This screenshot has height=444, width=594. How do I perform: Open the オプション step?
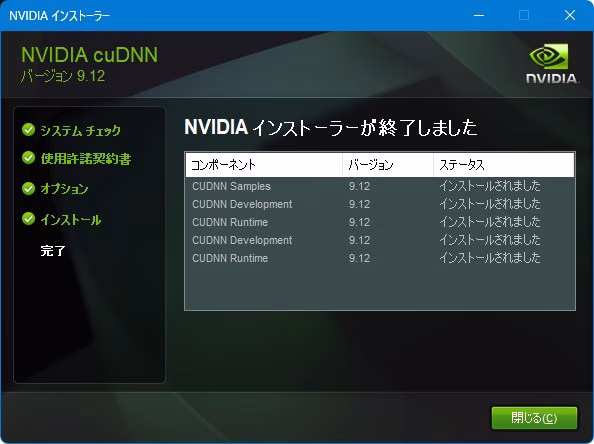pos(64,189)
